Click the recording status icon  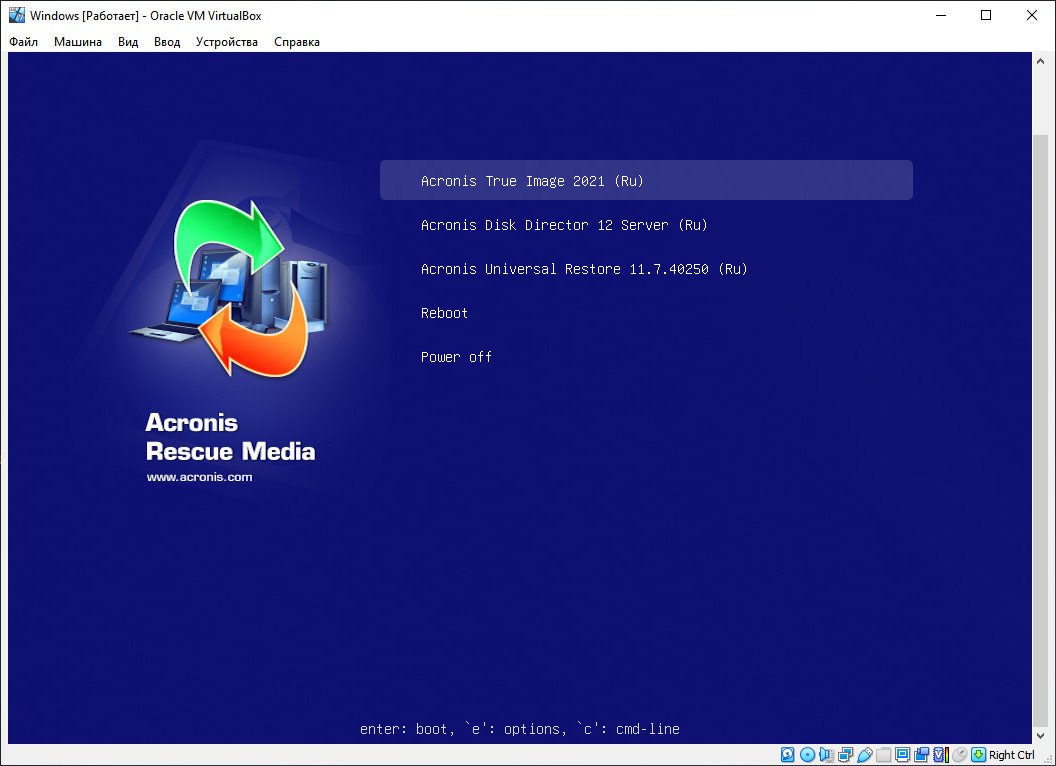click(922, 755)
